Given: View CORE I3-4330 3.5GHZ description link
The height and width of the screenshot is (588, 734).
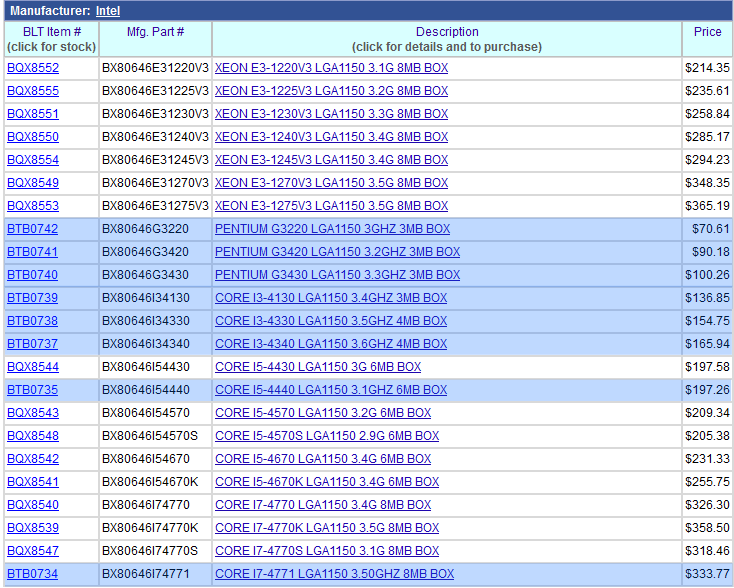Looking at the screenshot, I should pos(331,321).
